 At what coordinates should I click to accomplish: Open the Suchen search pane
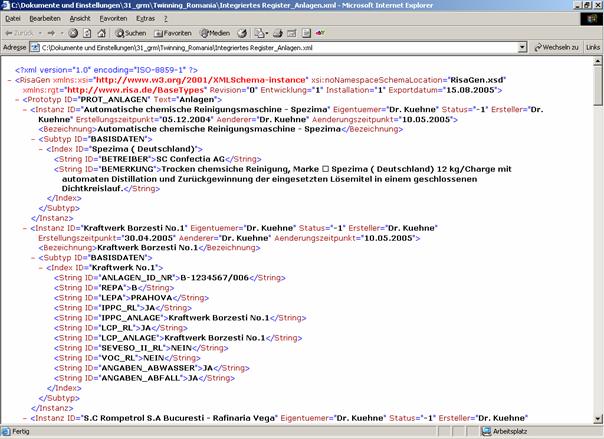tap(129, 32)
